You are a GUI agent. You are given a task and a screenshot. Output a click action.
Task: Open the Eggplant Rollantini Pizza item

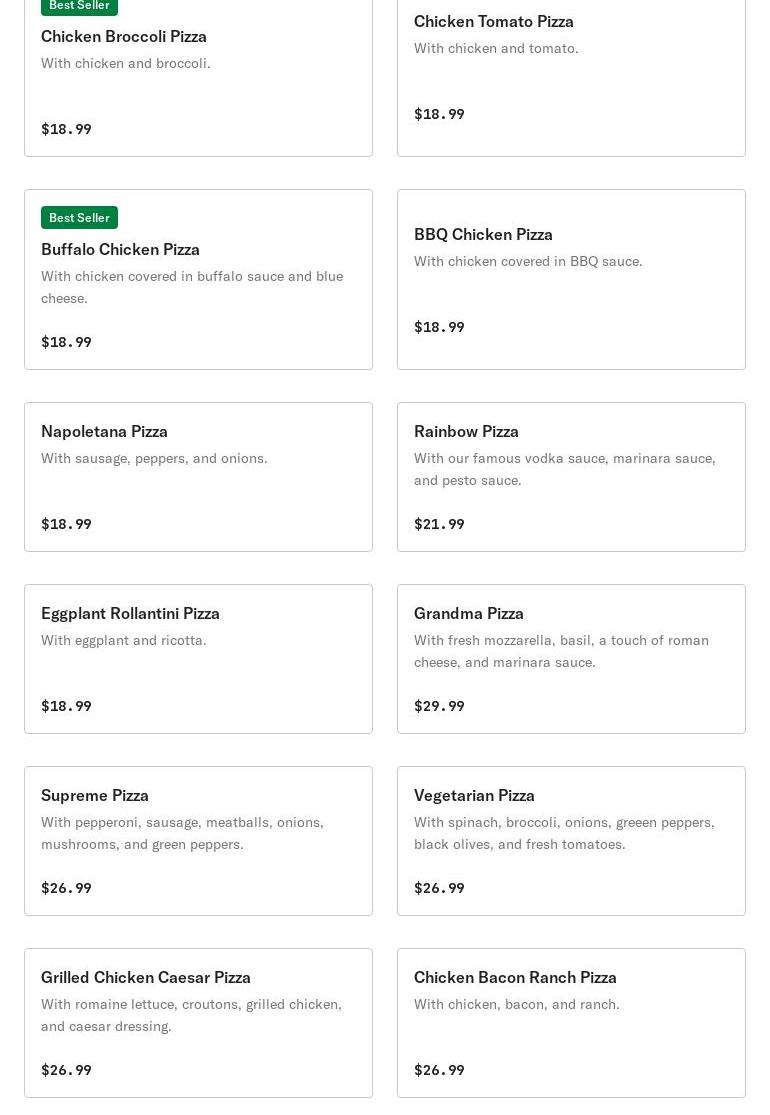[198, 658]
